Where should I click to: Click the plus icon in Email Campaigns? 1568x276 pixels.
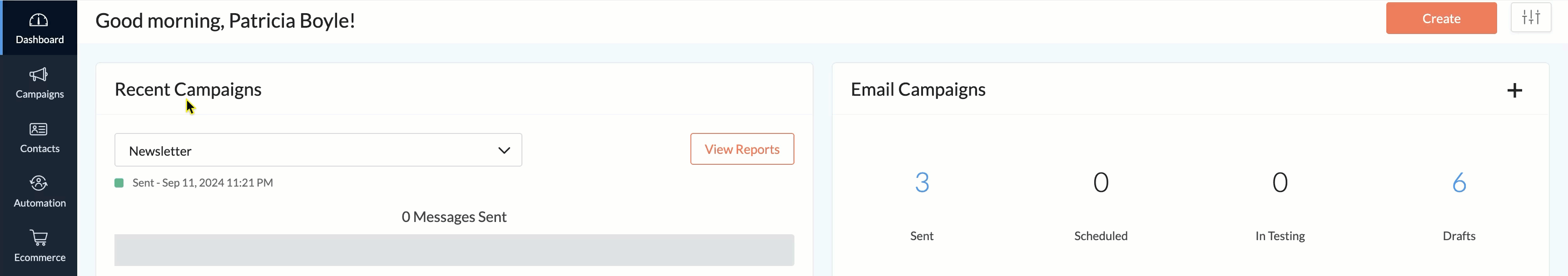[1514, 91]
